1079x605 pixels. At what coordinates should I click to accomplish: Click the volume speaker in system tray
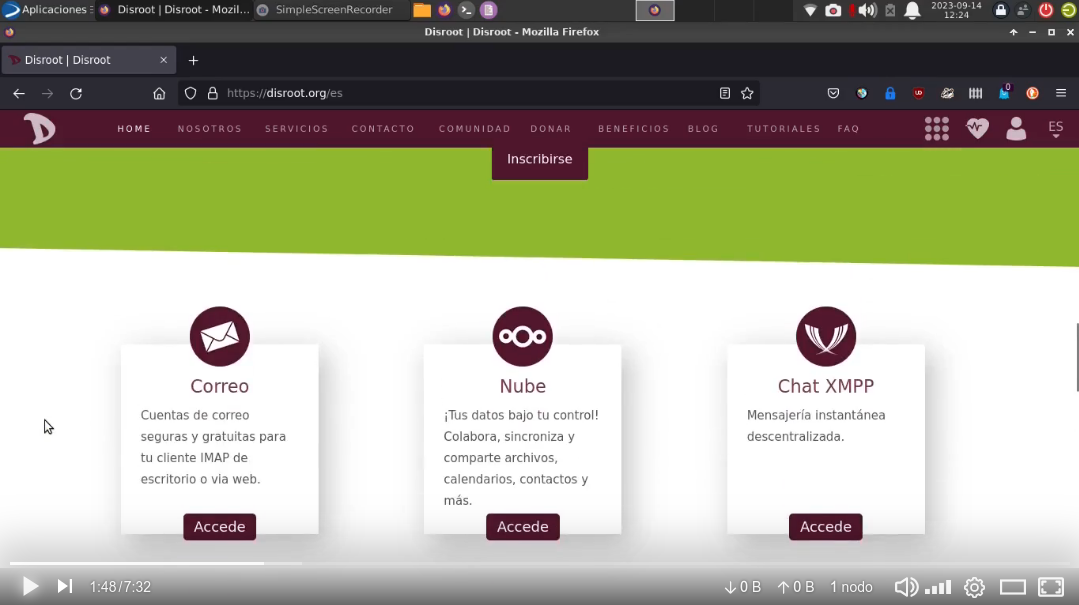click(867, 10)
